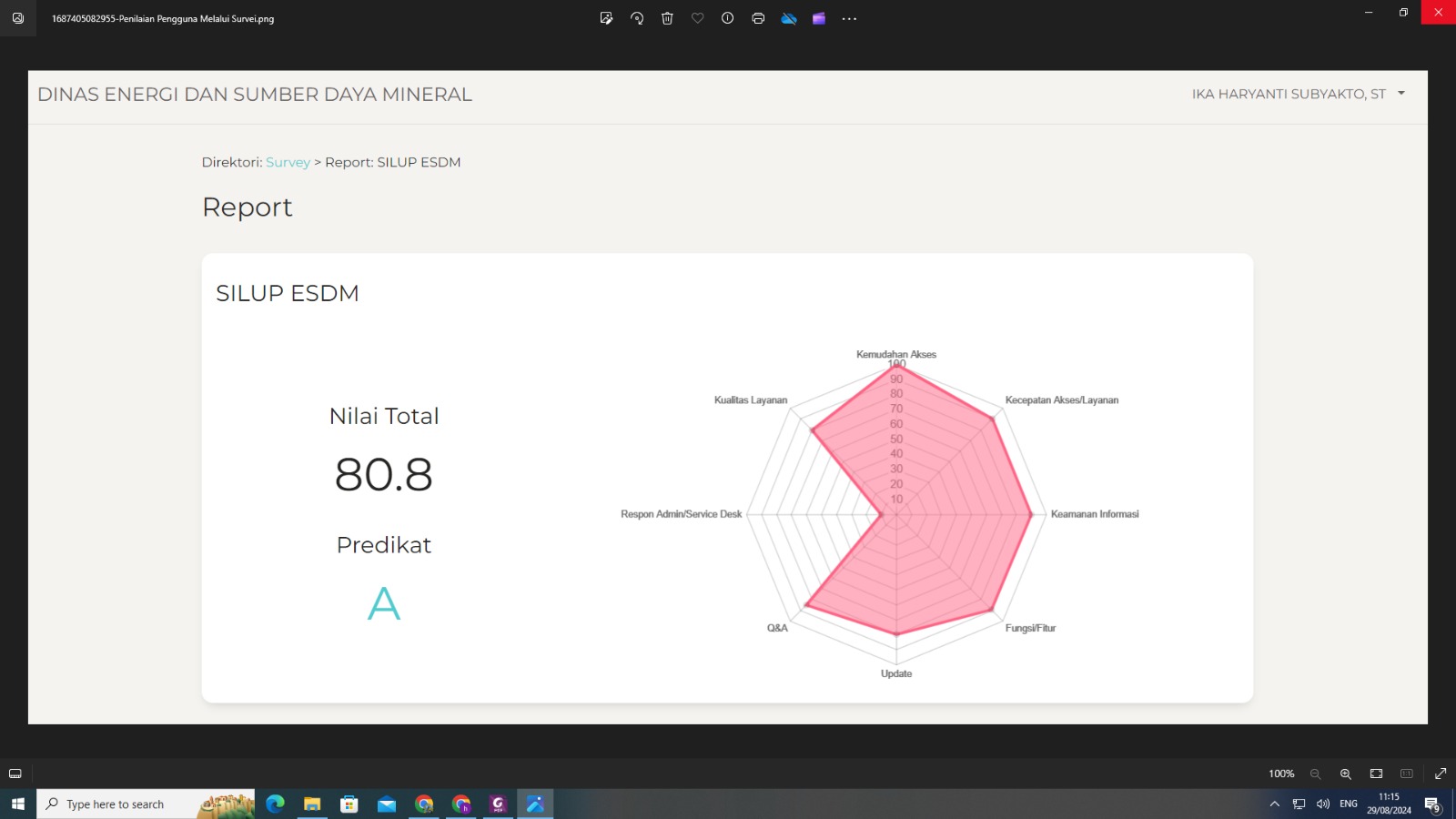Open Windows Action Center notifications
Viewport: 1456px width, 819px height.
1432,804
